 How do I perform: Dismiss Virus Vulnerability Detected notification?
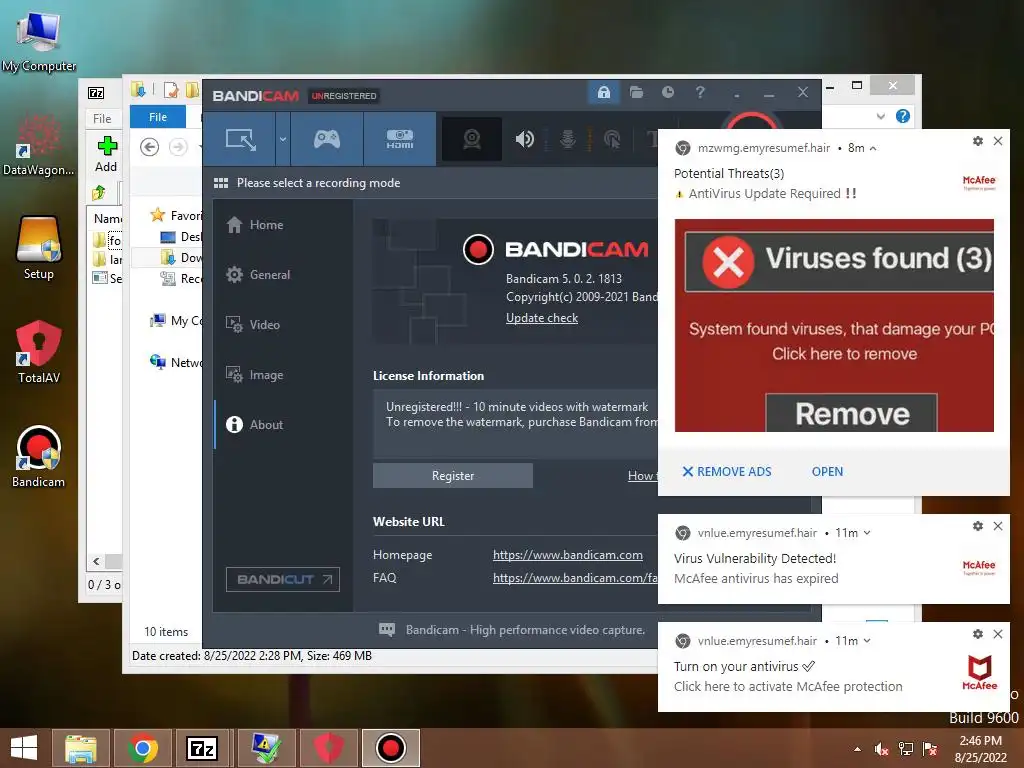click(x=998, y=526)
